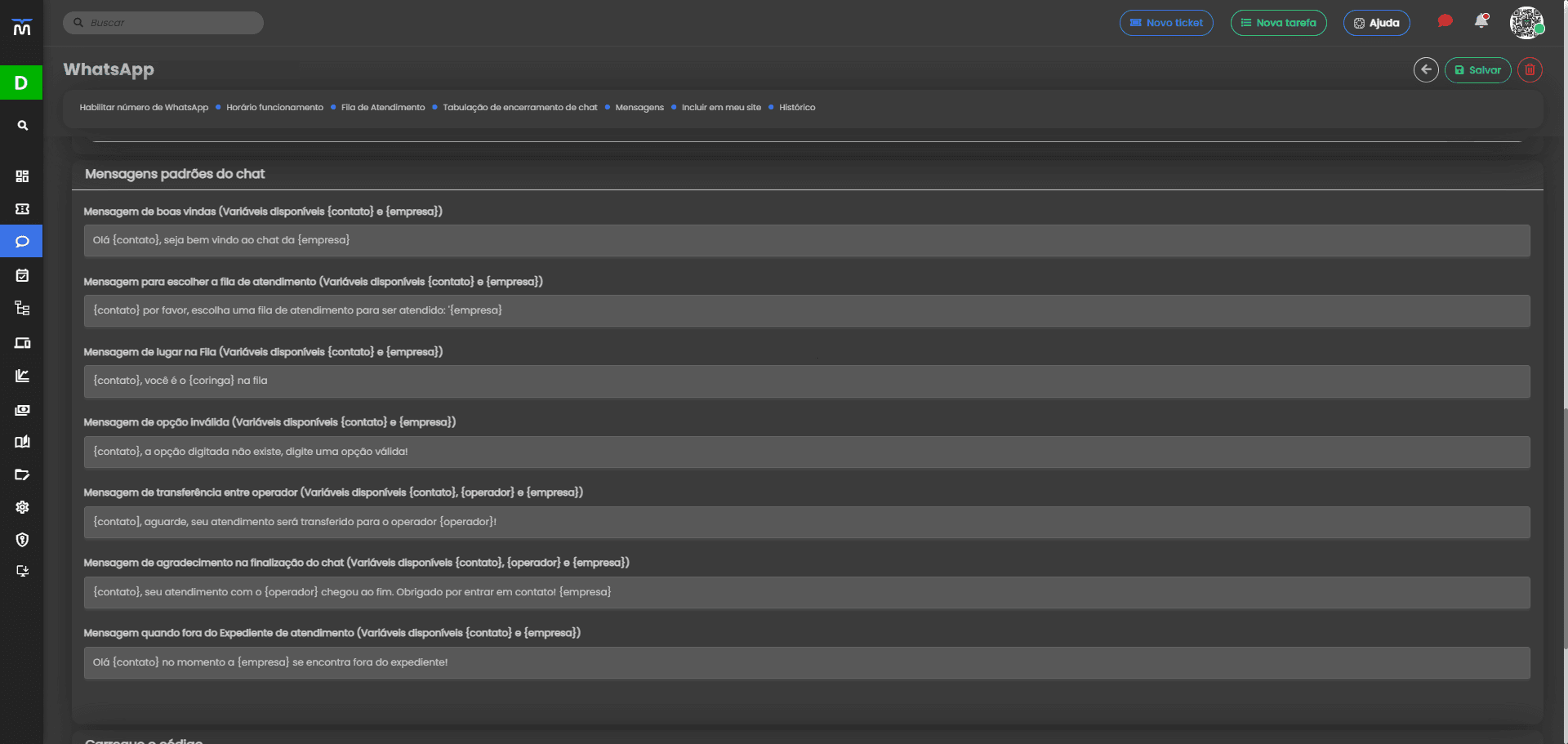Open the reports chart icon in sidebar
Viewport: 1568px width, 744px height.
(x=22, y=376)
